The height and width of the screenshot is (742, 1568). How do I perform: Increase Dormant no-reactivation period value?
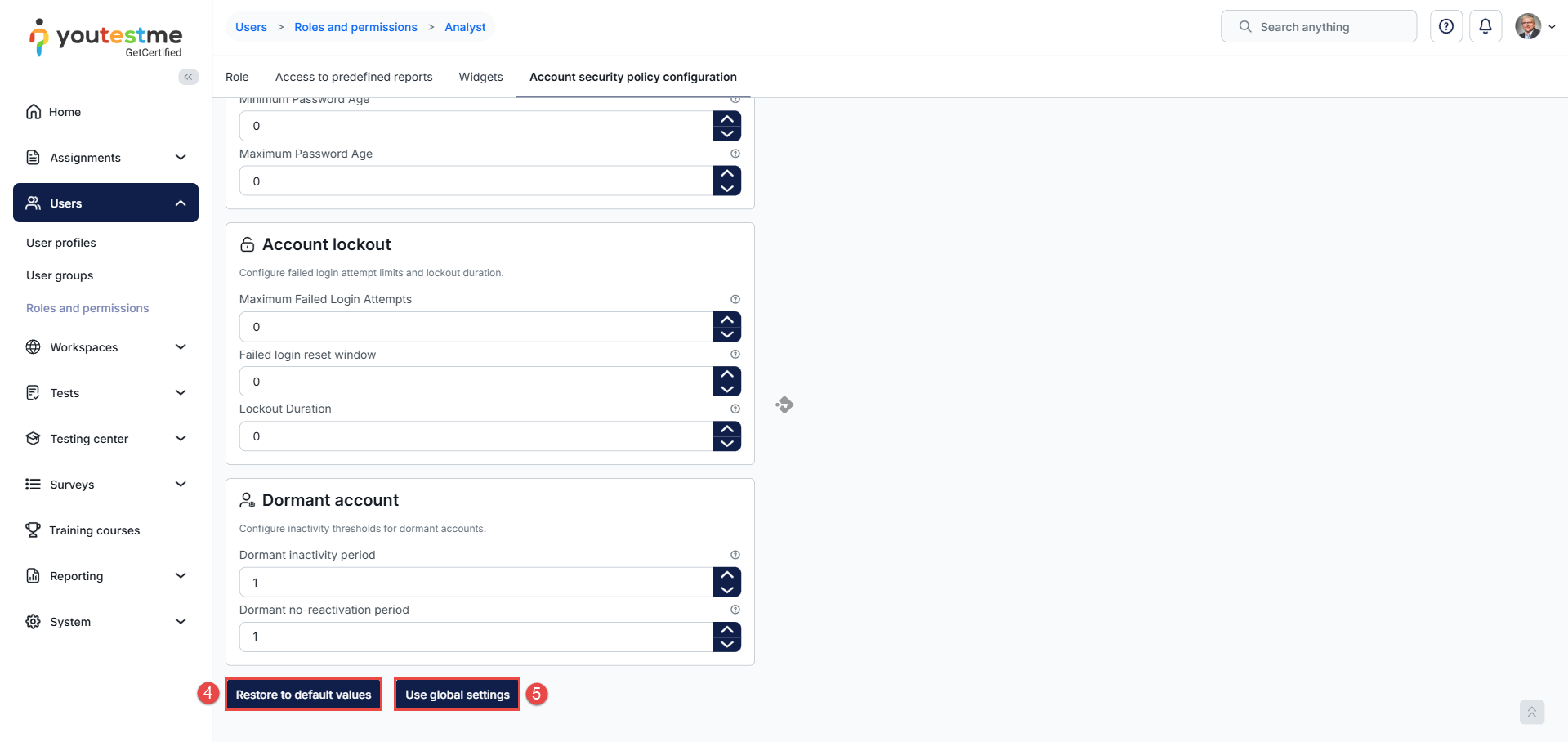coord(727,630)
